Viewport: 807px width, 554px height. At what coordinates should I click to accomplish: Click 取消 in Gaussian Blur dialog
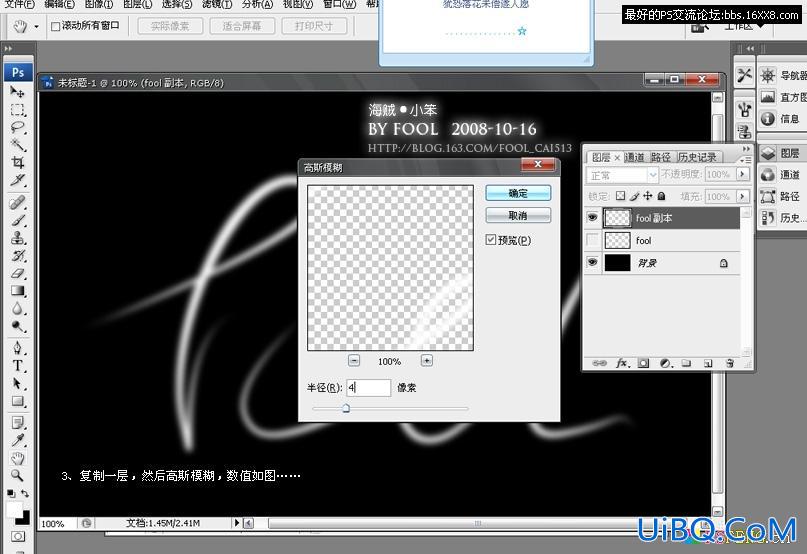(x=518, y=215)
